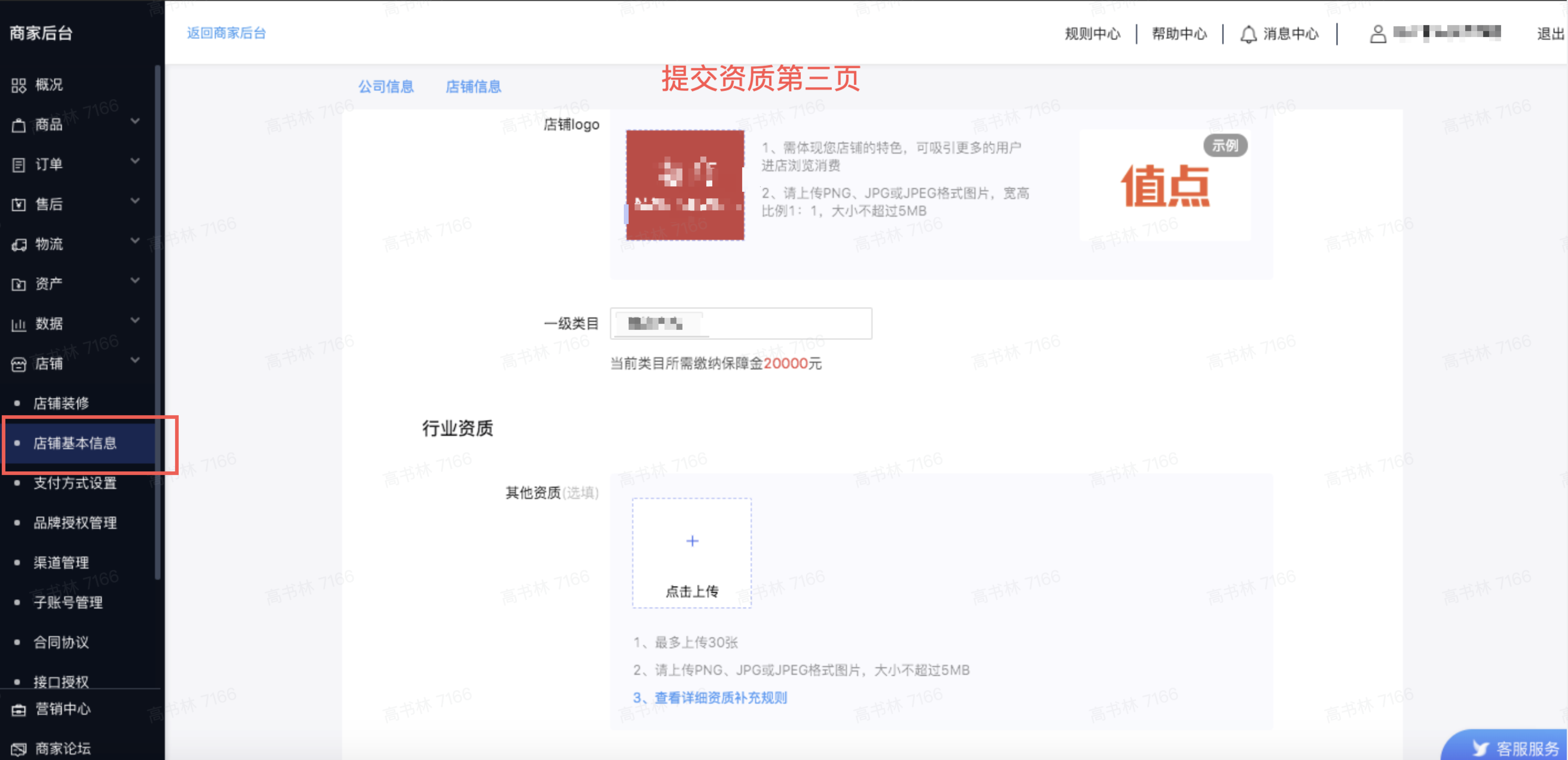Open 店铺装修 in the sidebar

tap(61, 403)
